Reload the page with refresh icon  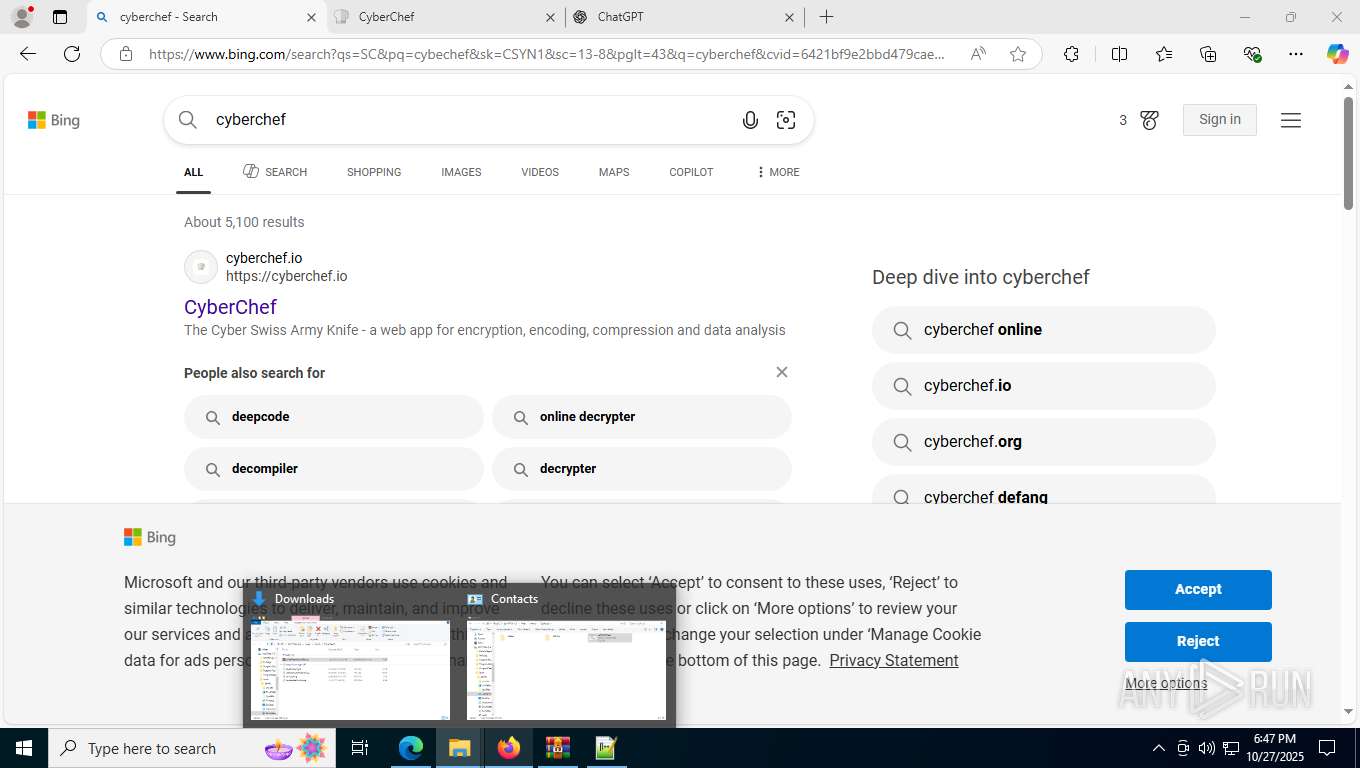click(72, 54)
